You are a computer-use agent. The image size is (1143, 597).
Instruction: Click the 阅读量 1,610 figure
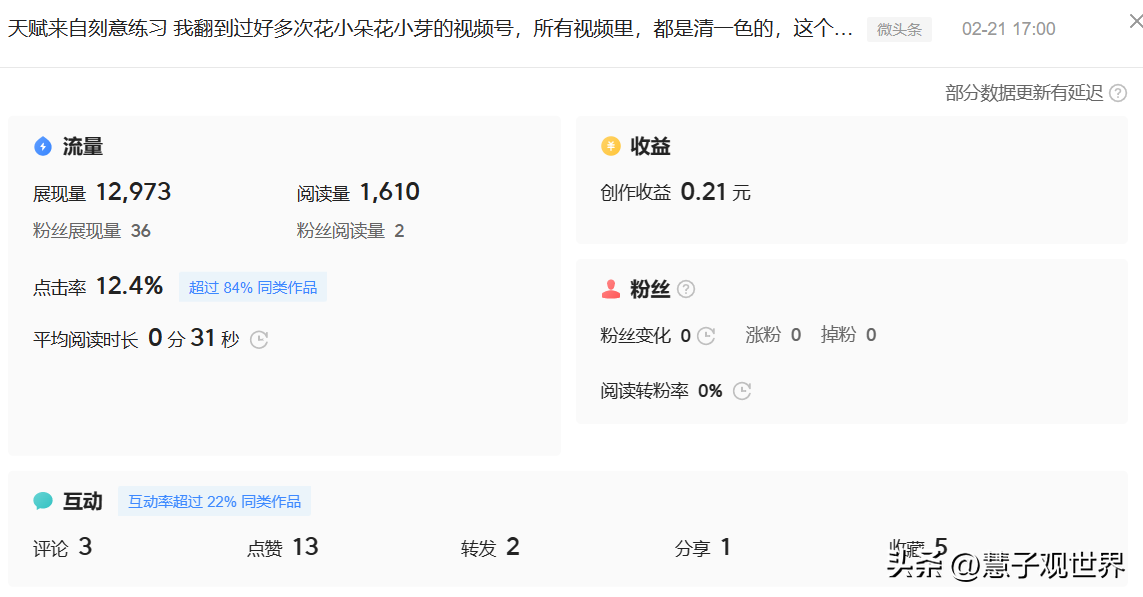click(389, 192)
